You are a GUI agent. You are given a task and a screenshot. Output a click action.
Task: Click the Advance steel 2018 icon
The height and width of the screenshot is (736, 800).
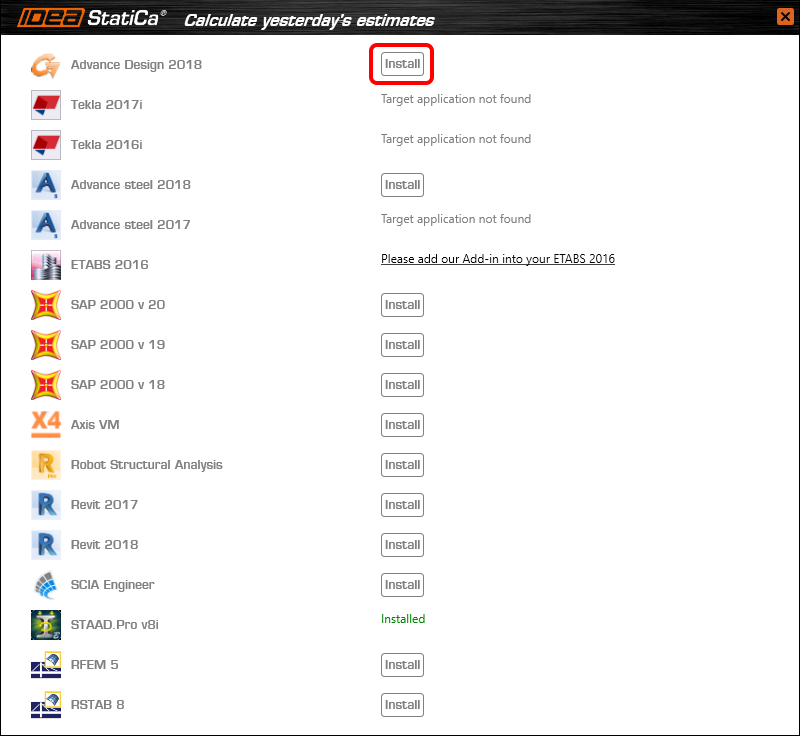[45, 185]
